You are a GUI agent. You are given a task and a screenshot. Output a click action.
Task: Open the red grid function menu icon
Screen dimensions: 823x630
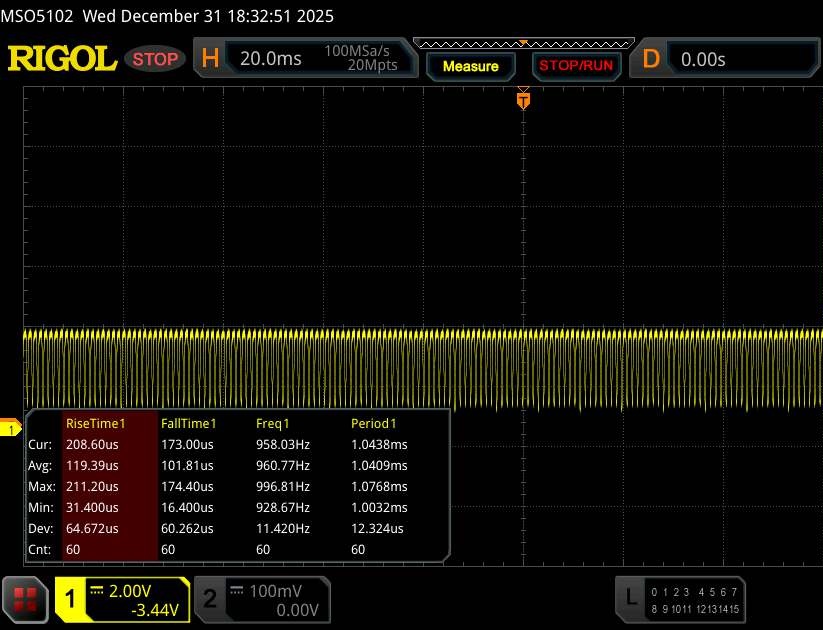[26, 598]
